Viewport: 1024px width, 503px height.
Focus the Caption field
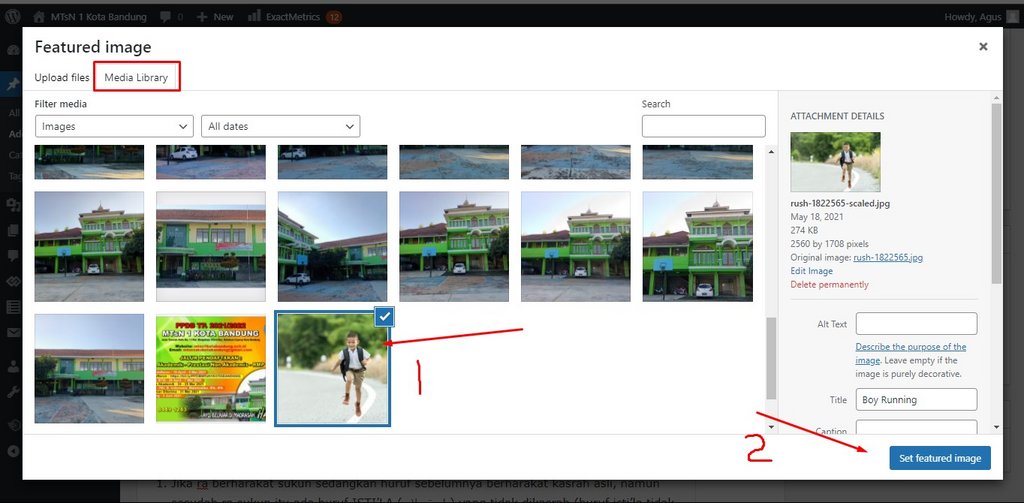point(916,427)
